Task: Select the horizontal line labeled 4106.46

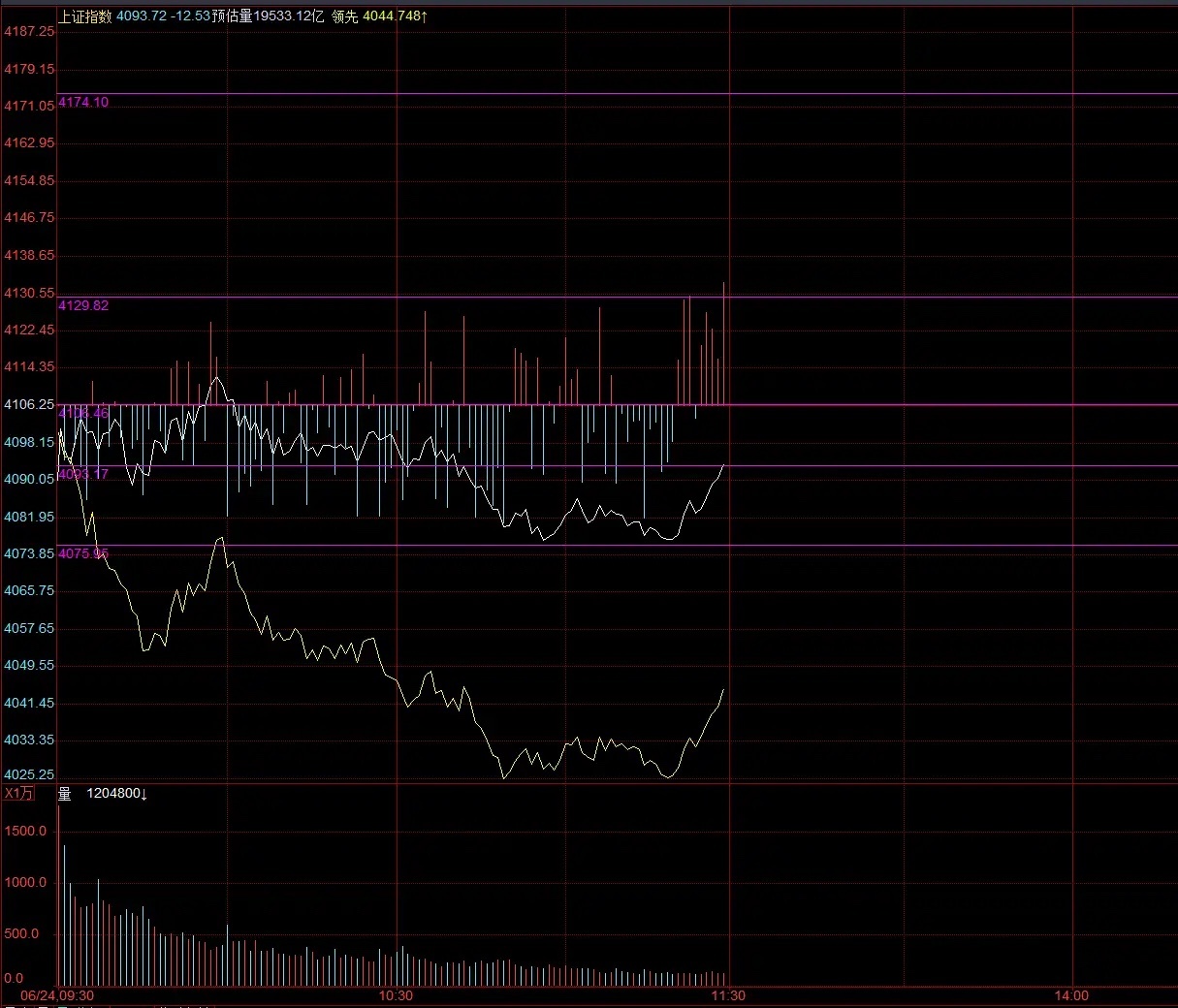Action: [x=617, y=405]
